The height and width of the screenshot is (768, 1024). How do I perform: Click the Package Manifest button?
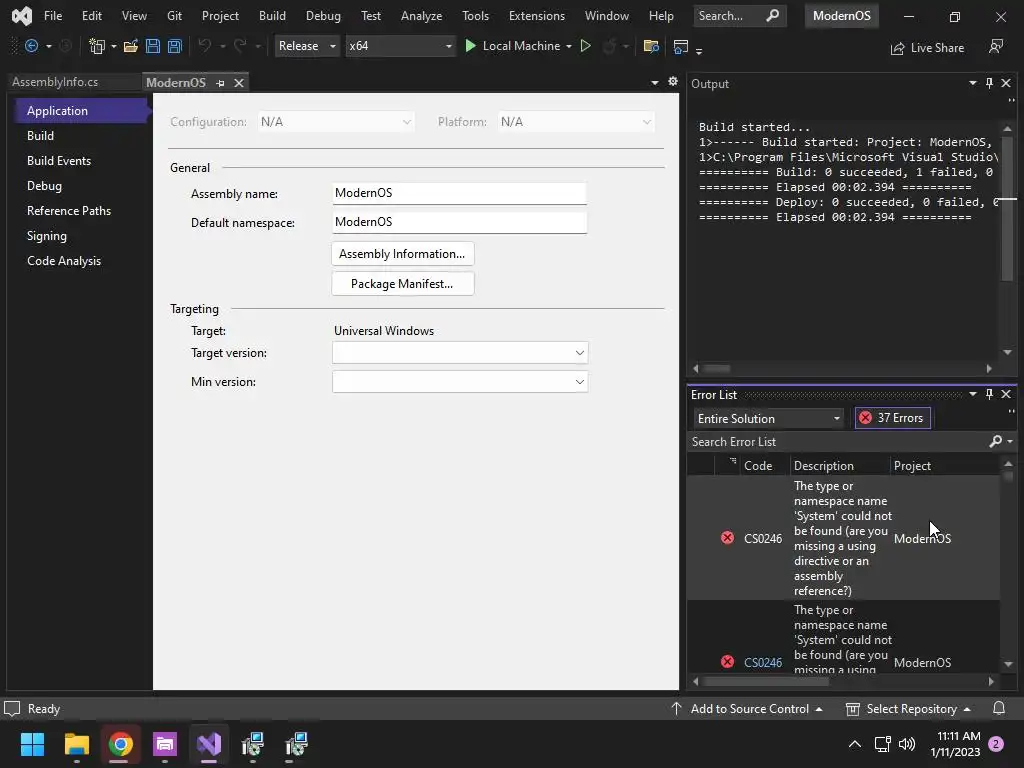coord(402,283)
